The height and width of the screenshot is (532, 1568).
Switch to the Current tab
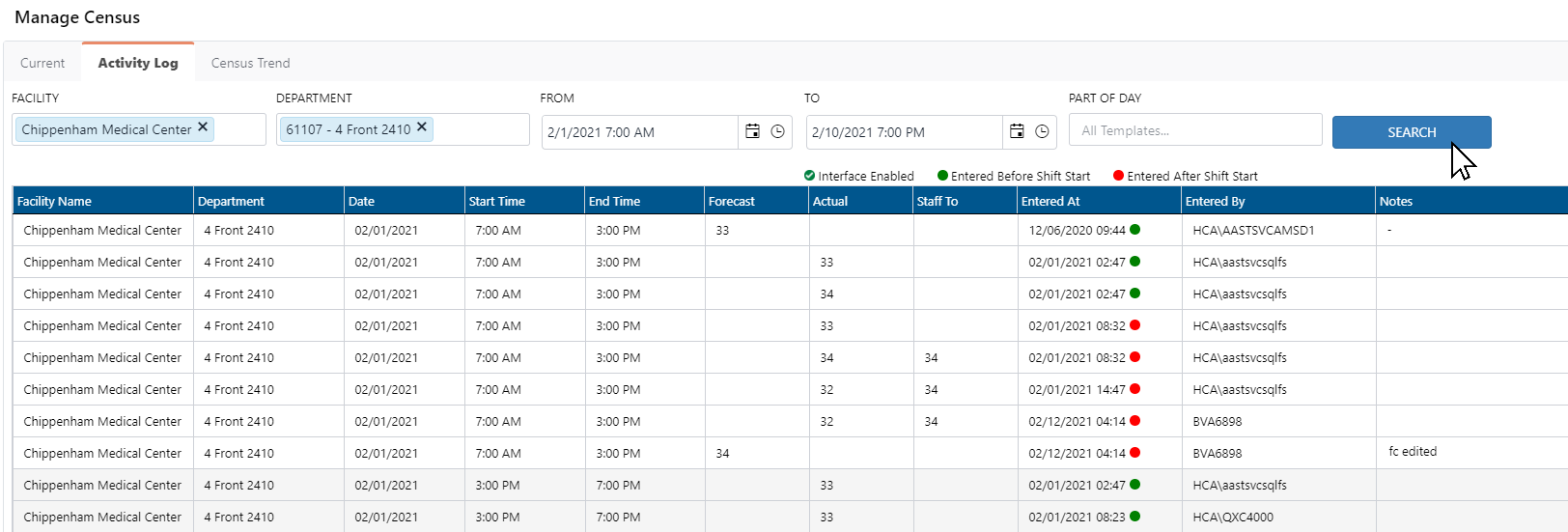(x=42, y=63)
